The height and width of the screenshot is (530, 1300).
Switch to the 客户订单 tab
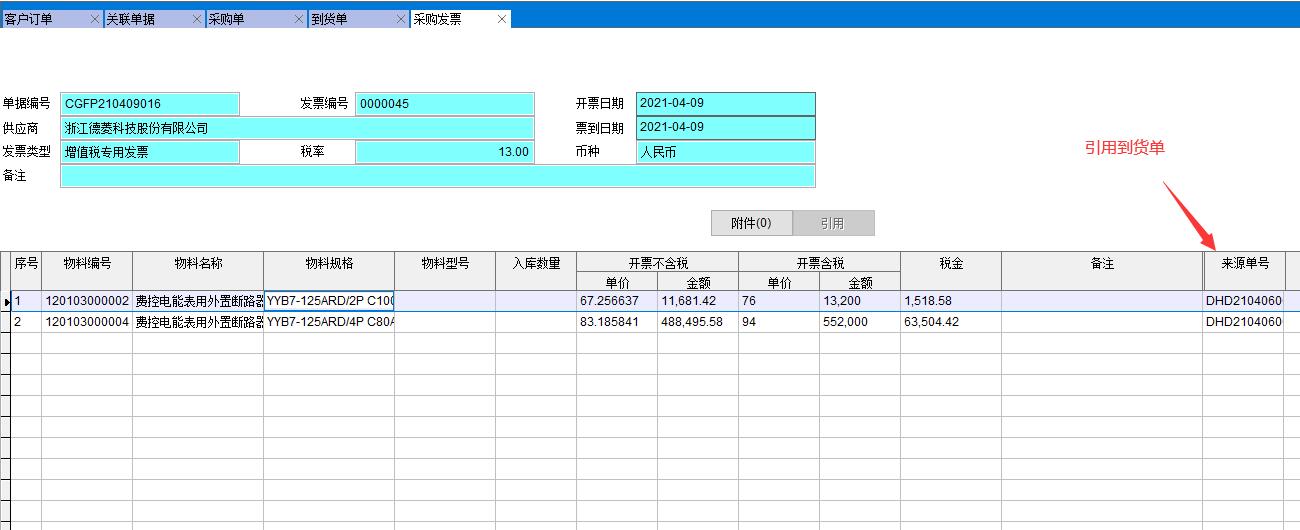point(40,19)
